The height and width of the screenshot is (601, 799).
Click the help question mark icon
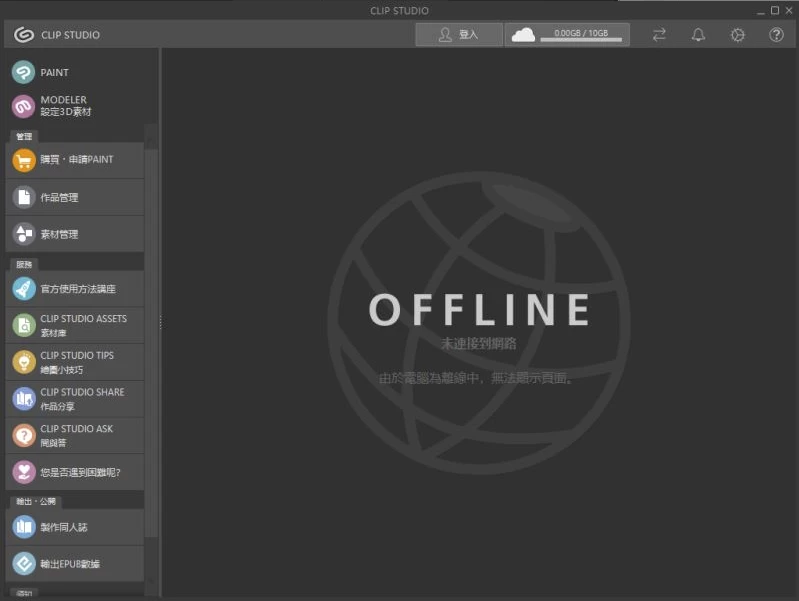click(x=776, y=35)
